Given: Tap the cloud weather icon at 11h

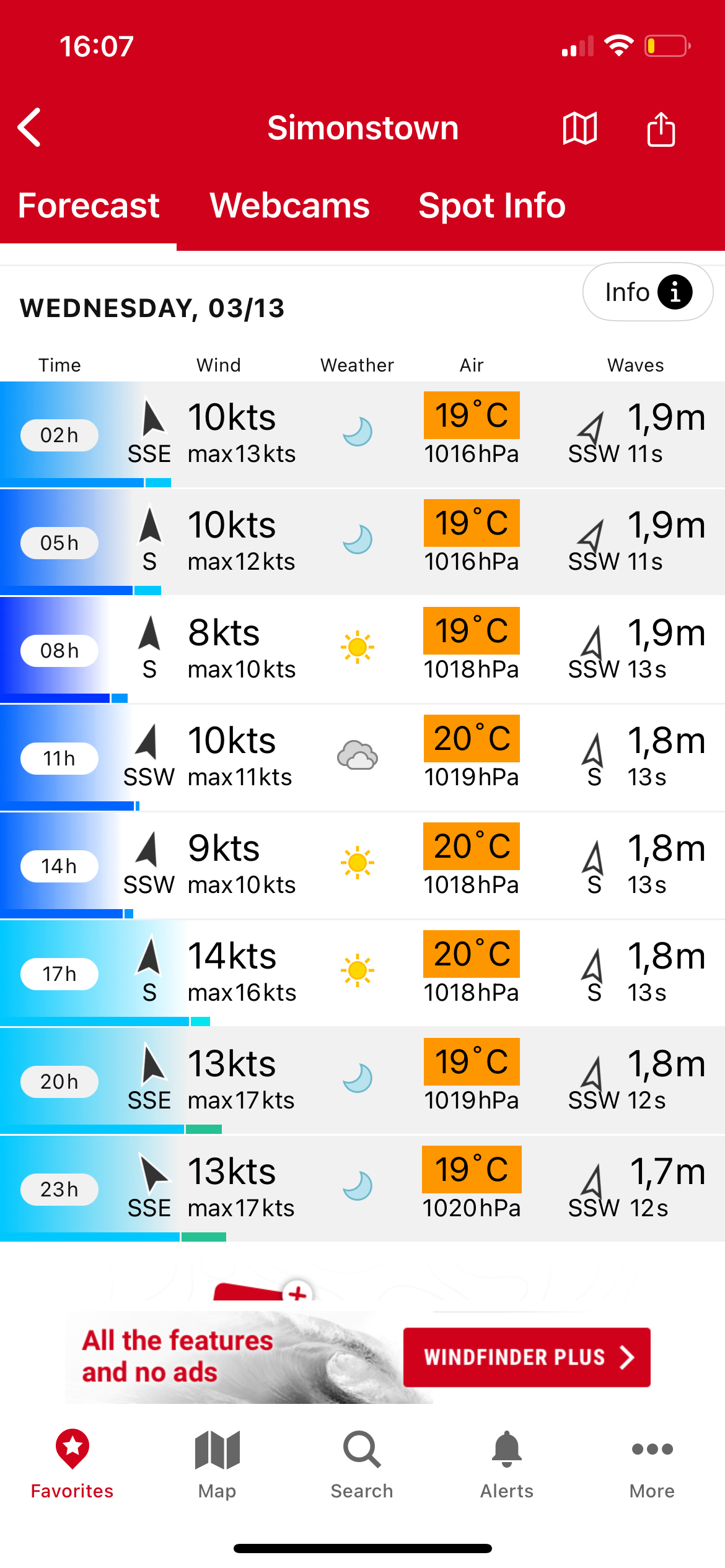Looking at the screenshot, I should click(x=358, y=756).
